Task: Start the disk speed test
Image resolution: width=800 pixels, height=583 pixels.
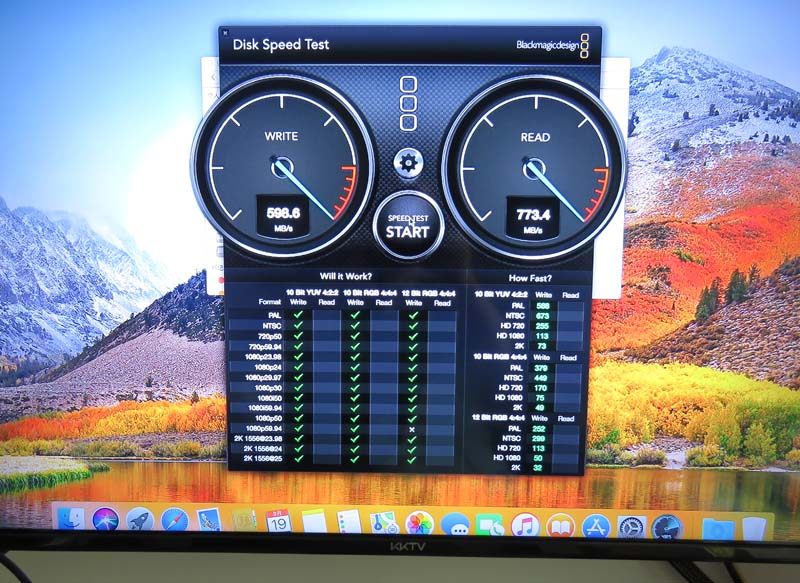Action: 407,224
